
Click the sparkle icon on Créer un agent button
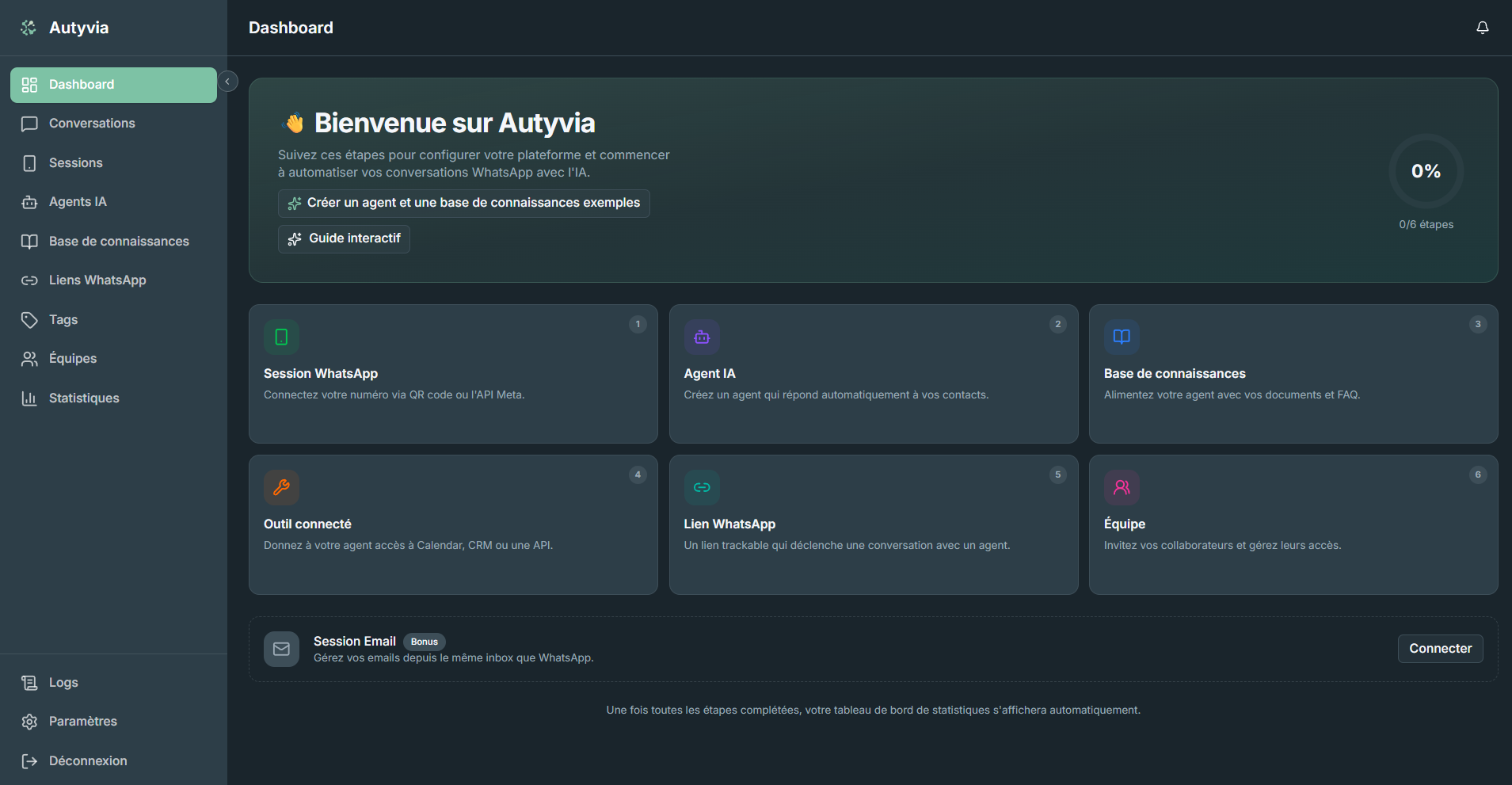[x=295, y=204]
